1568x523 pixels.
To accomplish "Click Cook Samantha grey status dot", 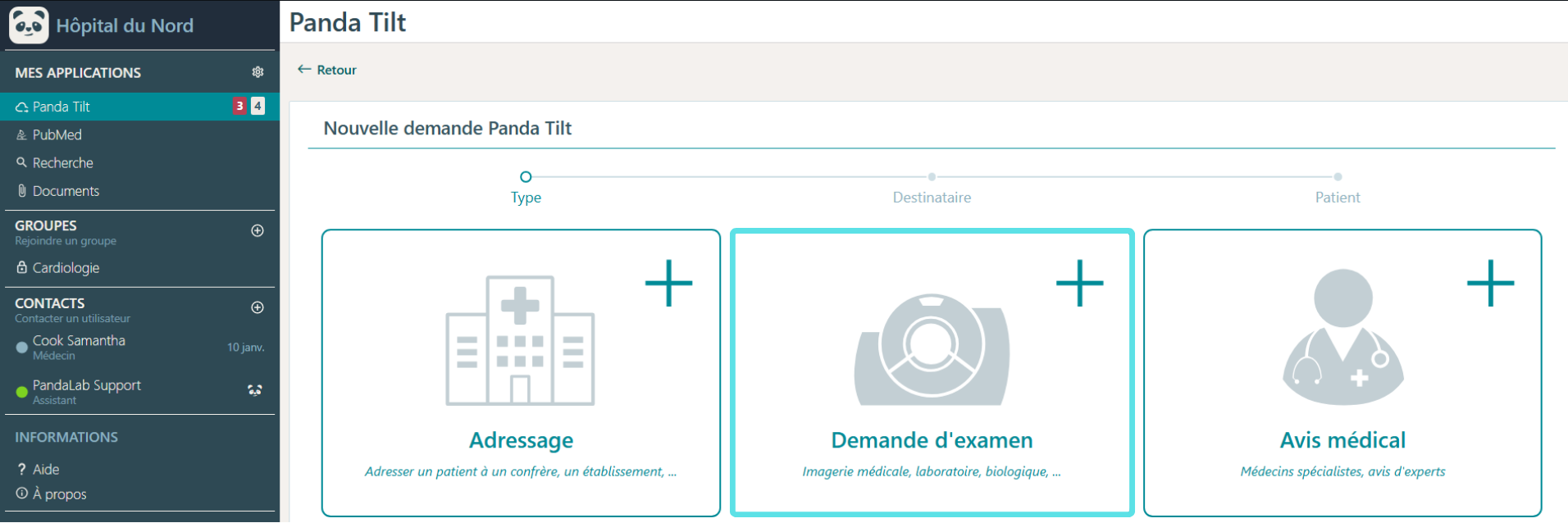I will coord(22,348).
